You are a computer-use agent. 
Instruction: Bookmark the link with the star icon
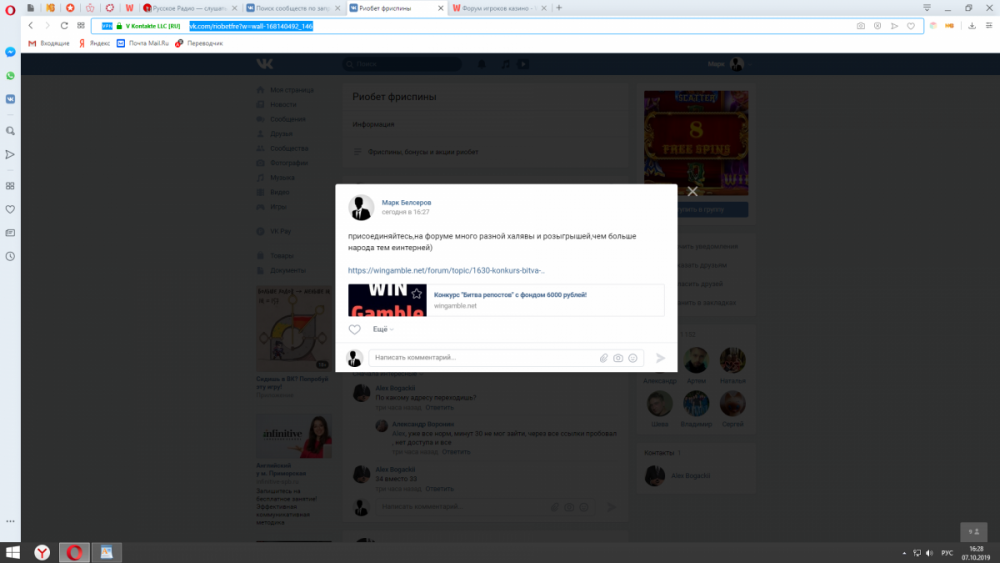pyautogui.click(x=416, y=294)
